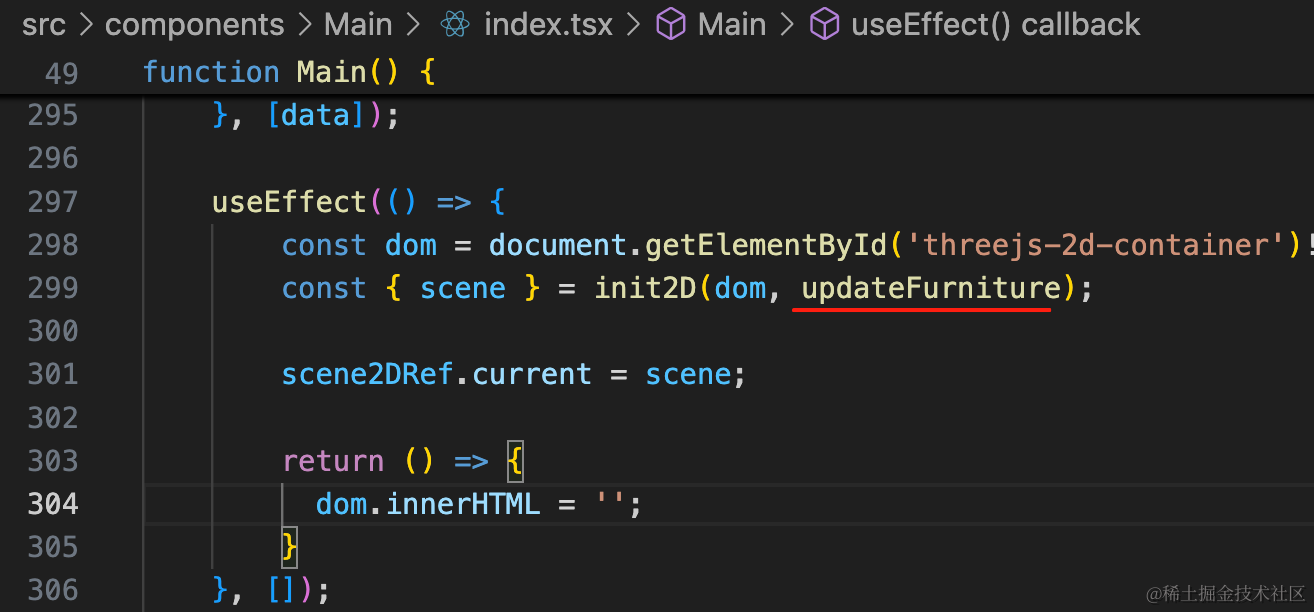The image size is (1314, 612).
Task: Click 'innerHTML' property on line 304
Action: pos(463,503)
